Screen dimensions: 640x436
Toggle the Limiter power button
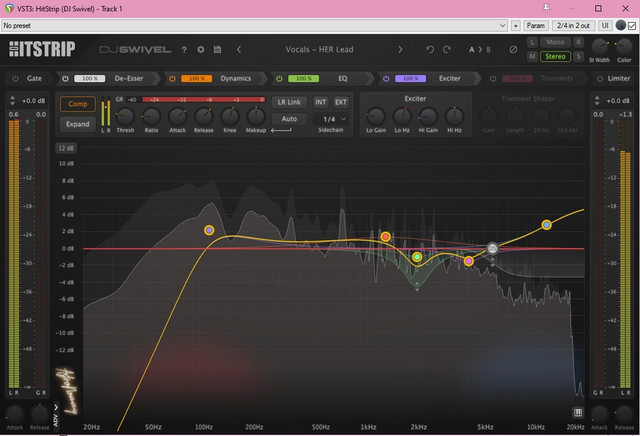(x=600, y=78)
